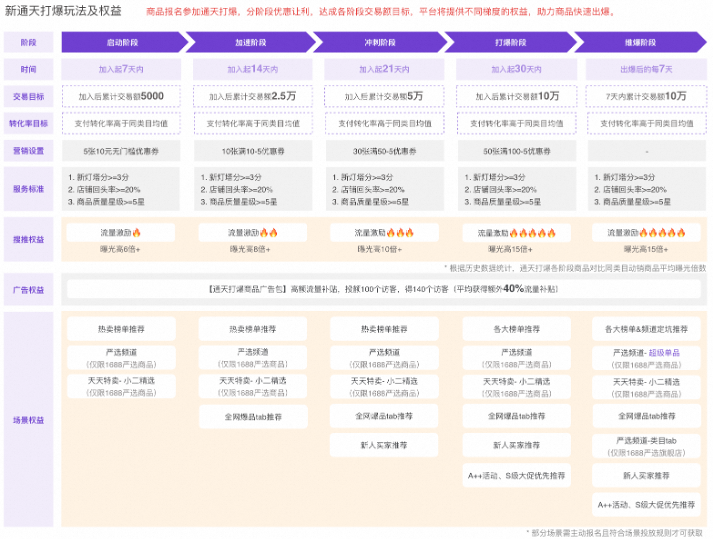Image resolution: width=713 pixels, height=539 pixels.
Task: Click 热卖榜单推荐 under 启动阶段
Action: coord(121,329)
